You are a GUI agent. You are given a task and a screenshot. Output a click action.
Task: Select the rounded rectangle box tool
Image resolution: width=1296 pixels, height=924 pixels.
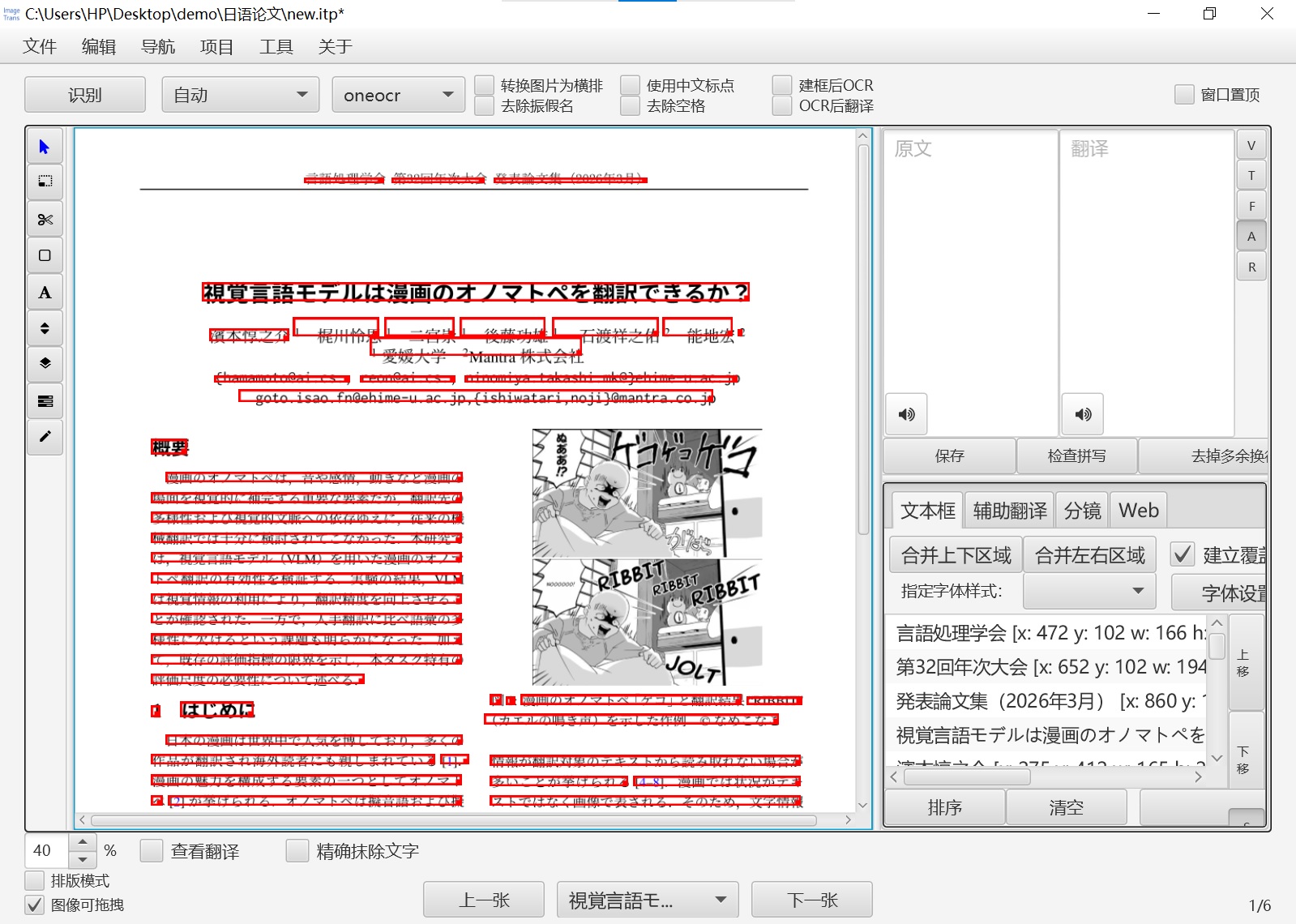45,255
